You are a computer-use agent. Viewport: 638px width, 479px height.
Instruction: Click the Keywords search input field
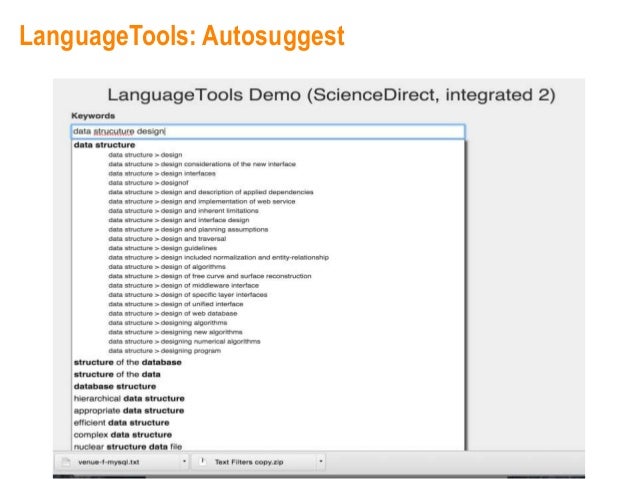pyautogui.click(x=268, y=131)
